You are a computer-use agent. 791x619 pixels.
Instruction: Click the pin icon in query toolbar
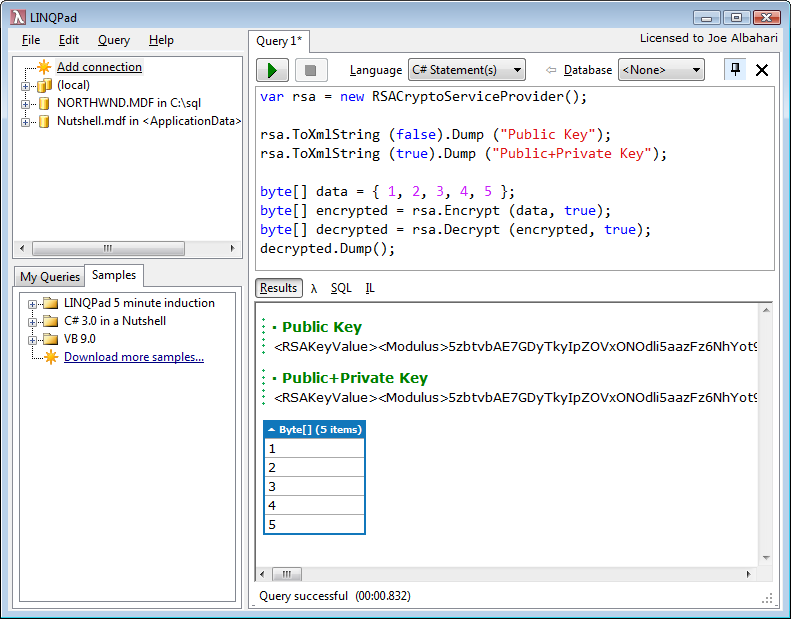pos(735,69)
